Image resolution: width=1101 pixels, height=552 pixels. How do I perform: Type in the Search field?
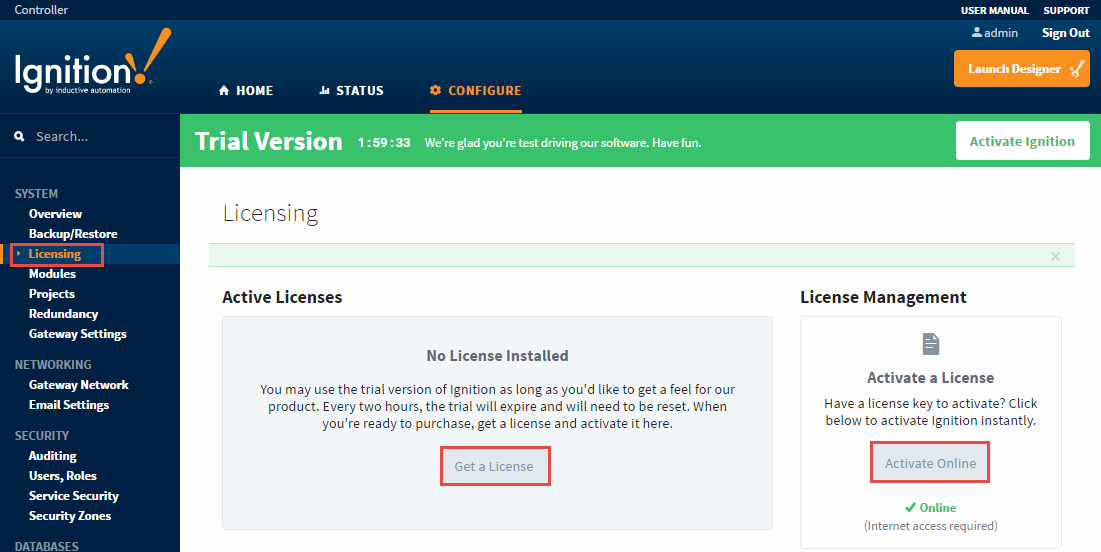coord(100,136)
